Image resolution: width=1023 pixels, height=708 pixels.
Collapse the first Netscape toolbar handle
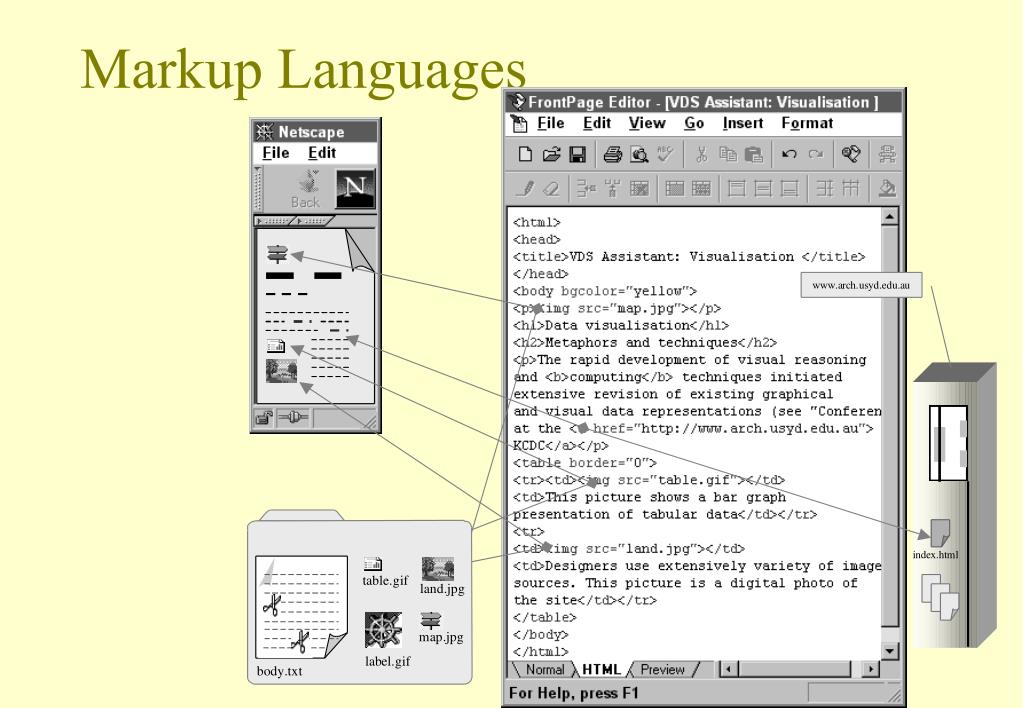274,221
